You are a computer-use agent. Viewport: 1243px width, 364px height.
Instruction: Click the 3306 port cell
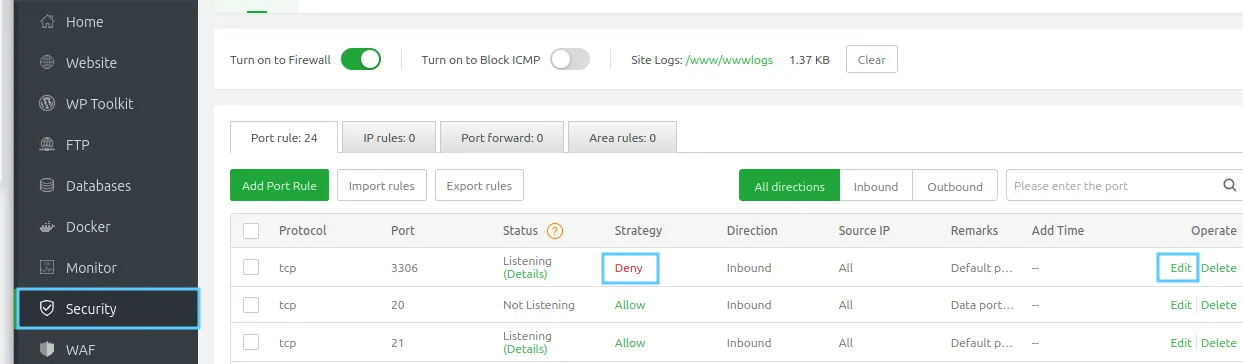(x=405, y=268)
